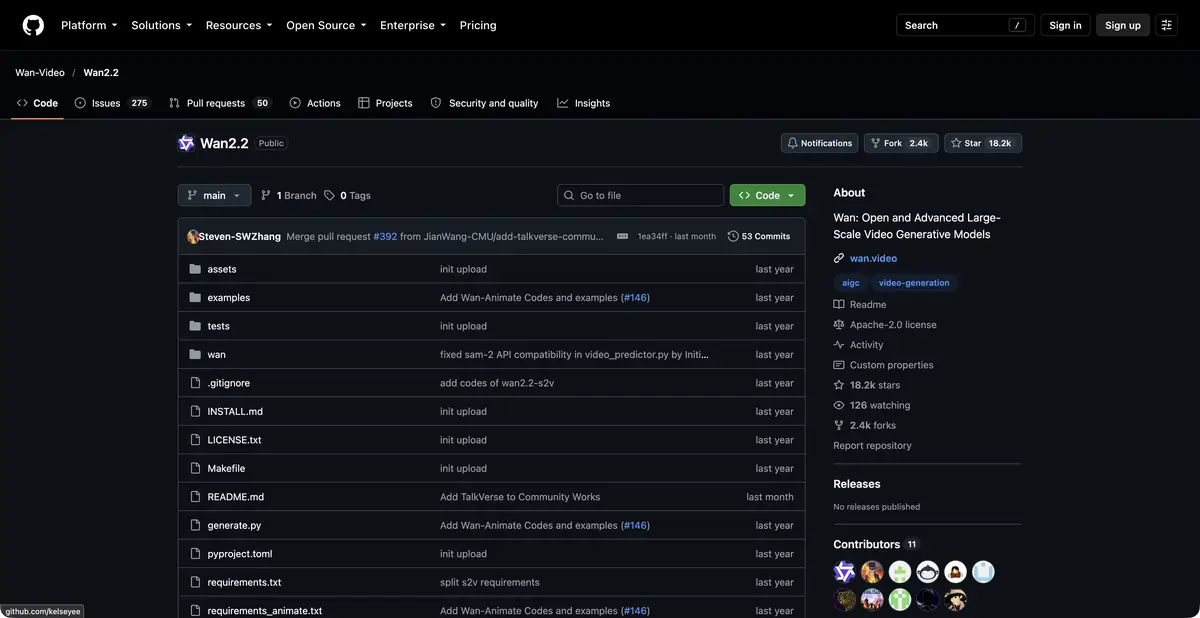Open the green Code dropdown button

[x=767, y=196]
